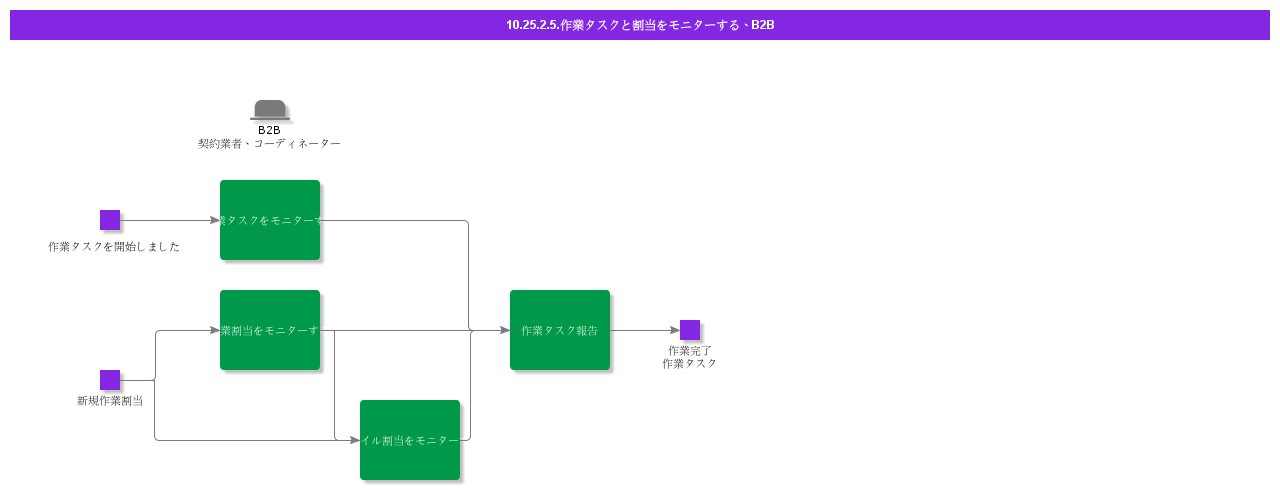Click the purple diagram title banner

[x=640, y=25]
